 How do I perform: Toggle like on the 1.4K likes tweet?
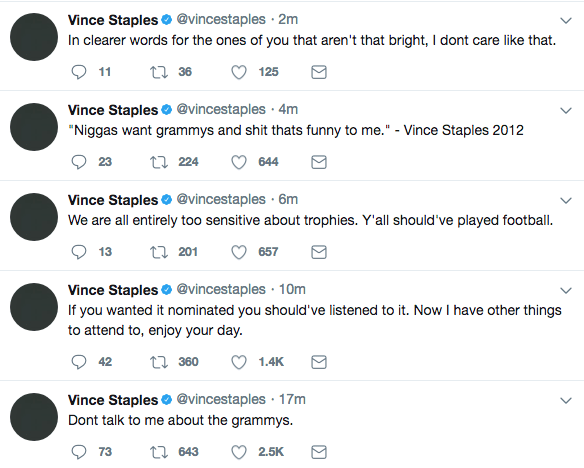pos(239,362)
